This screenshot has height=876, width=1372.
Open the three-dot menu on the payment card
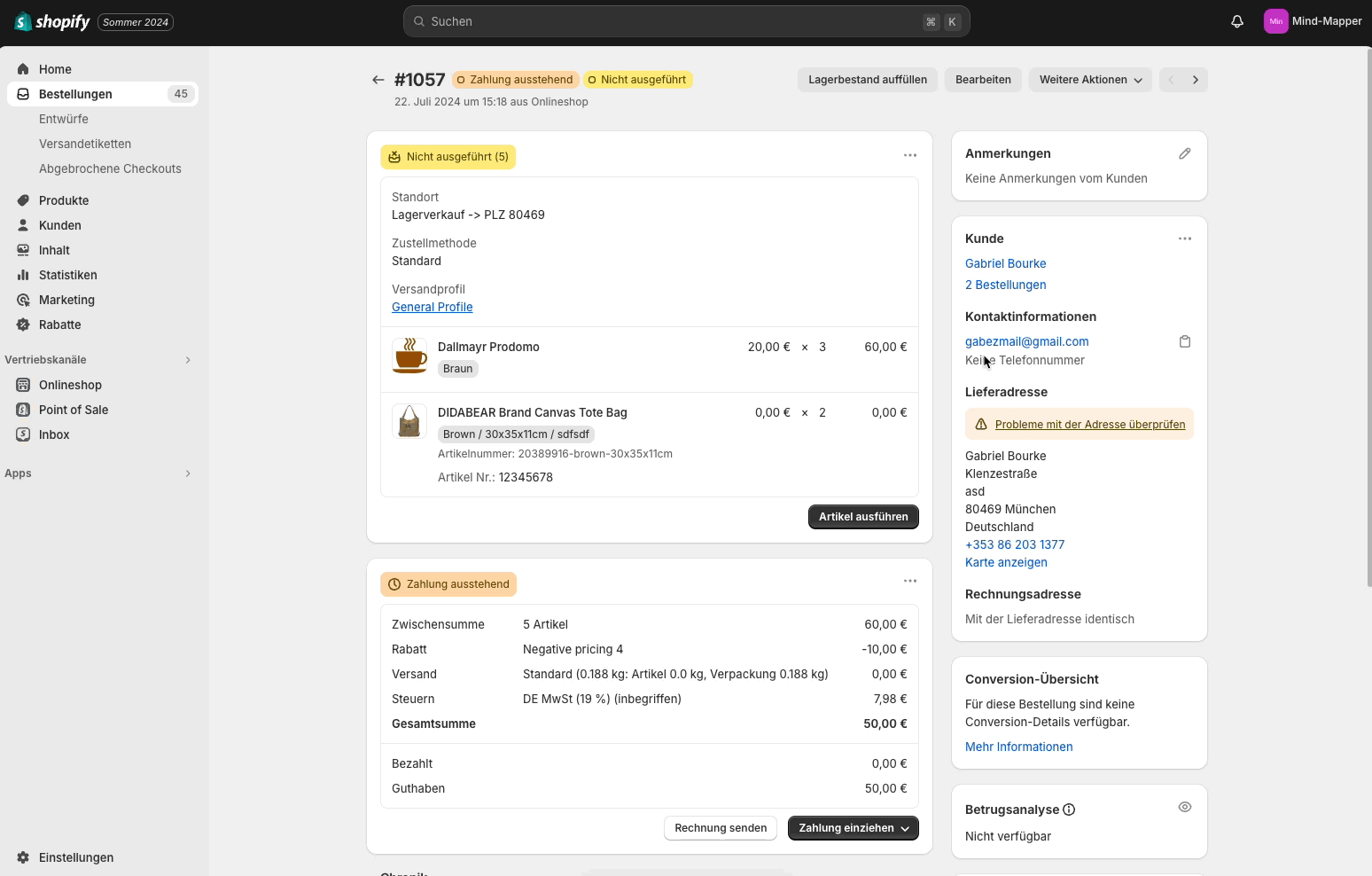[909, 581]
